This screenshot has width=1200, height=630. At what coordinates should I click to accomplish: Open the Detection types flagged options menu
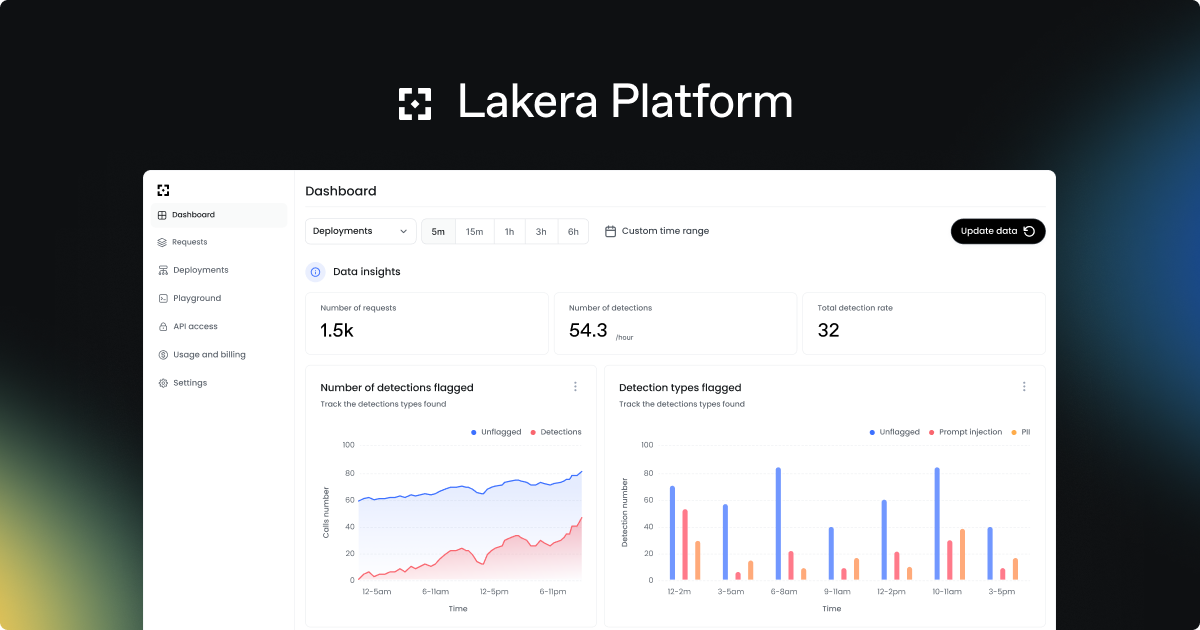click(x=1024, y=387)
